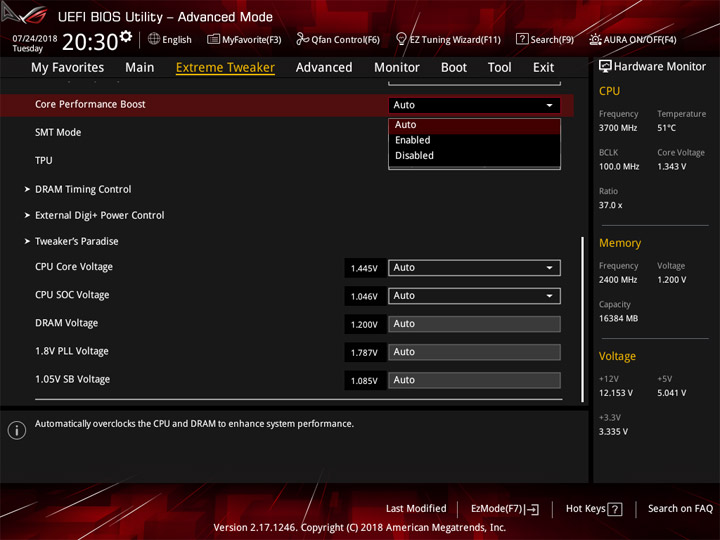Expand DRAM Timing Control submenu
720x540 pixels.
pyautogui.click(x=83, y=189)
